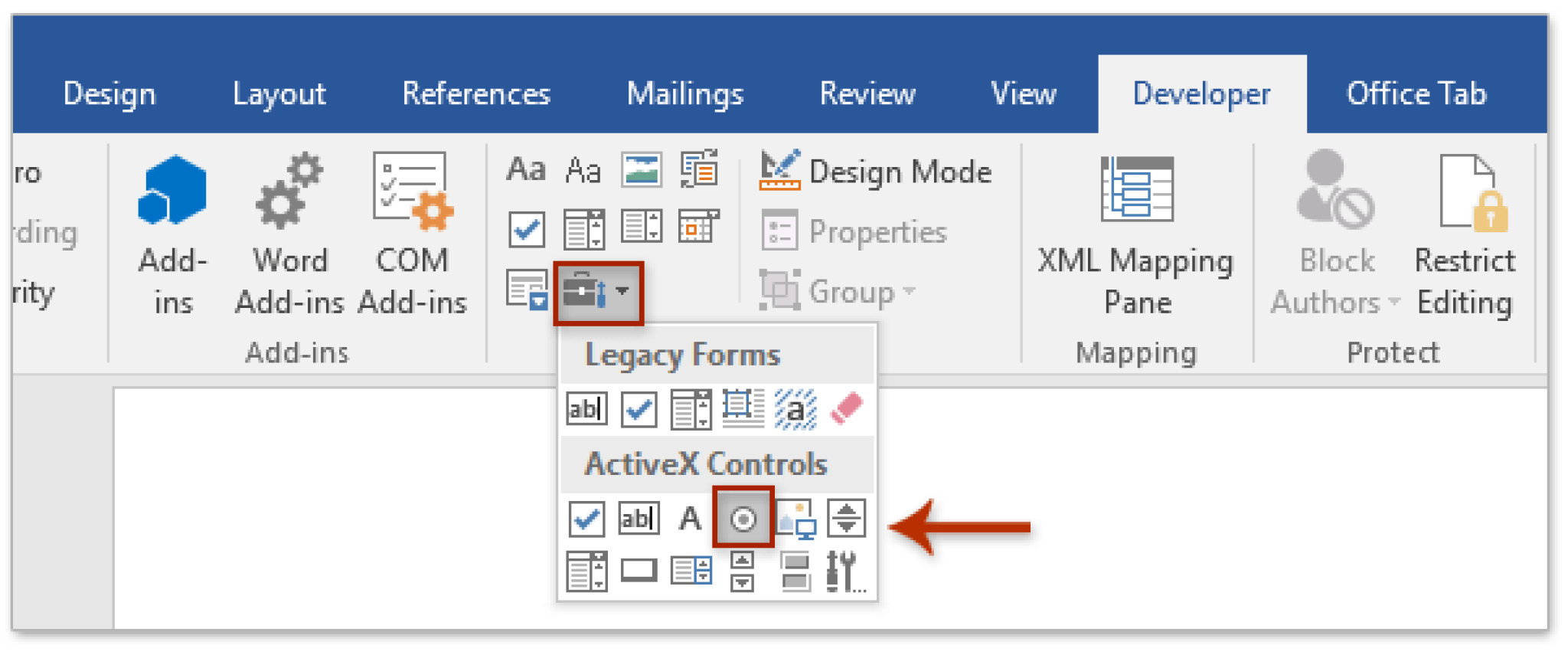
Task: Switch to Layout tab
Action: pos(279,94)
